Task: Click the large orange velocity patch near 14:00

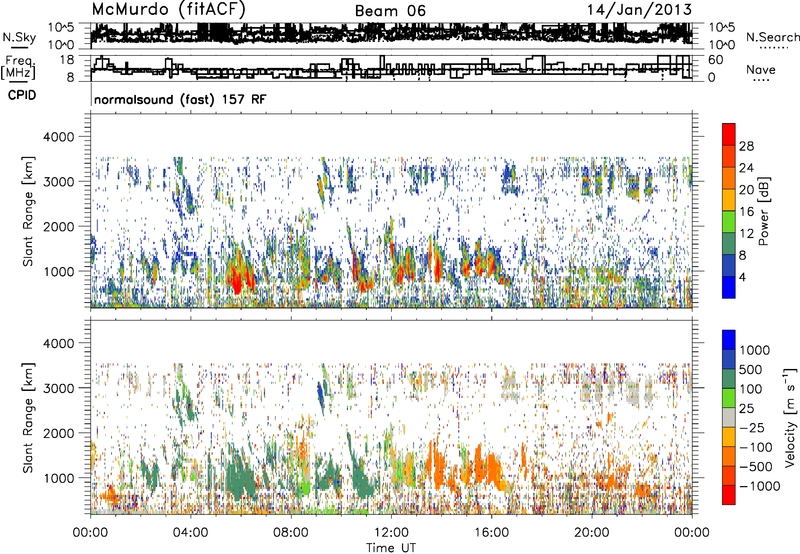Action: (x=439, y=467)
